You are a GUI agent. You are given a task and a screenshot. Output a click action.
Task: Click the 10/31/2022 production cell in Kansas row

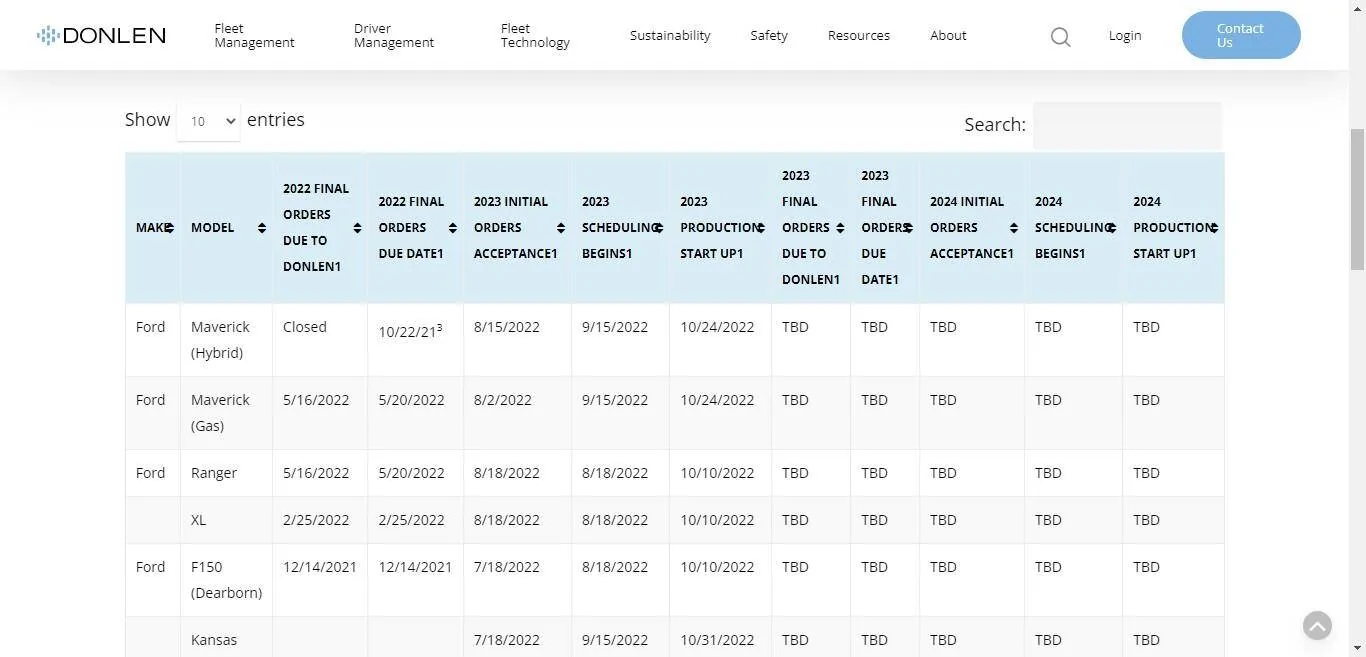click(720, 638)
